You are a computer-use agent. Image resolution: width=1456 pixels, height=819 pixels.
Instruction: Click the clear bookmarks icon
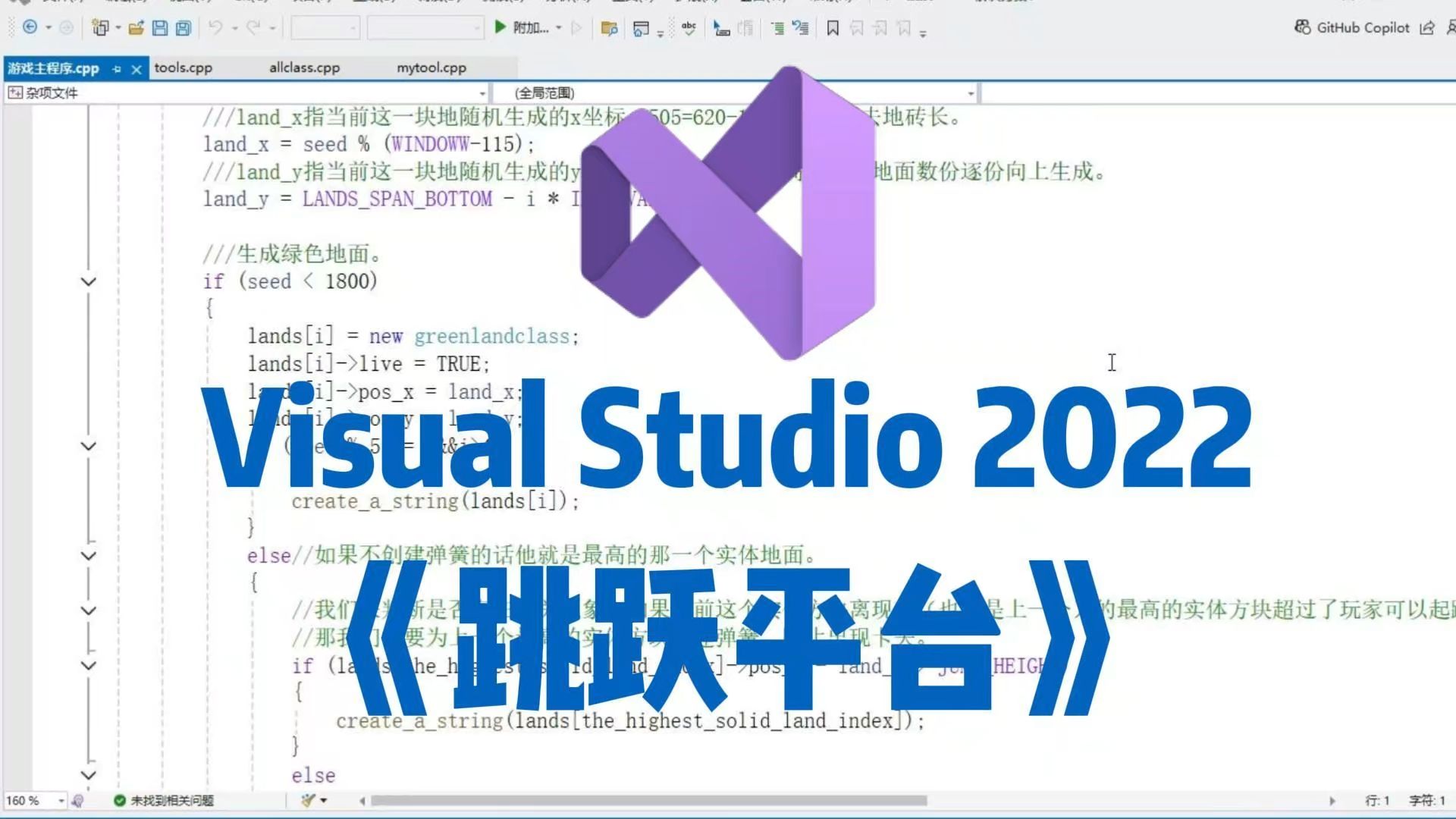903,28
